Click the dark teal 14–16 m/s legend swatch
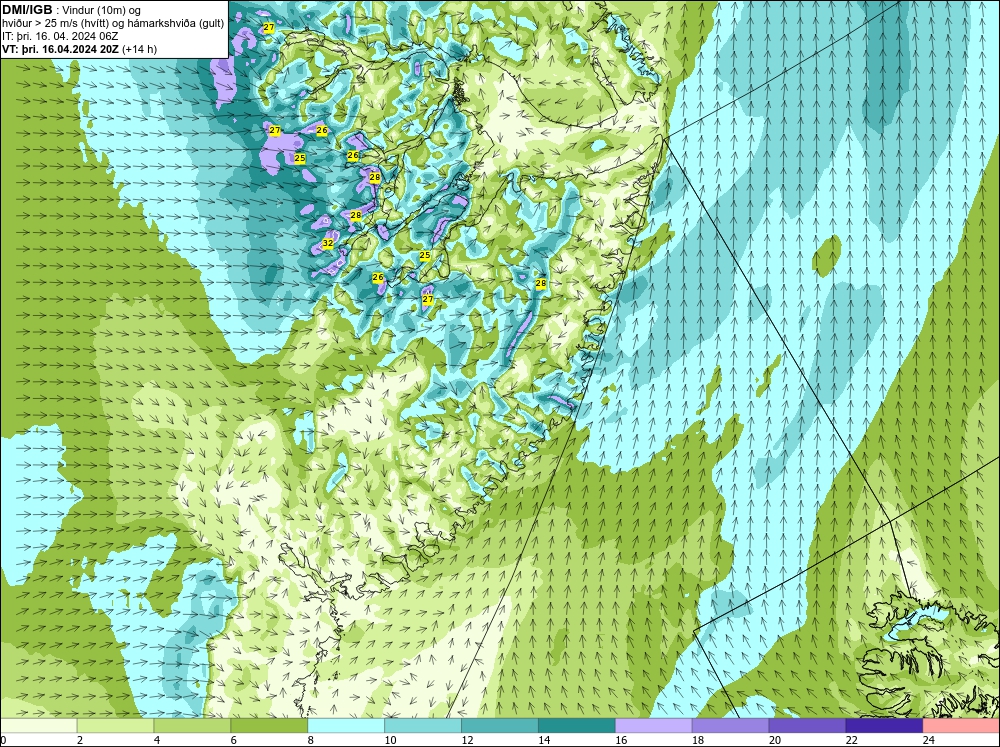1000x747 pixels. click(x=577, y=726)
